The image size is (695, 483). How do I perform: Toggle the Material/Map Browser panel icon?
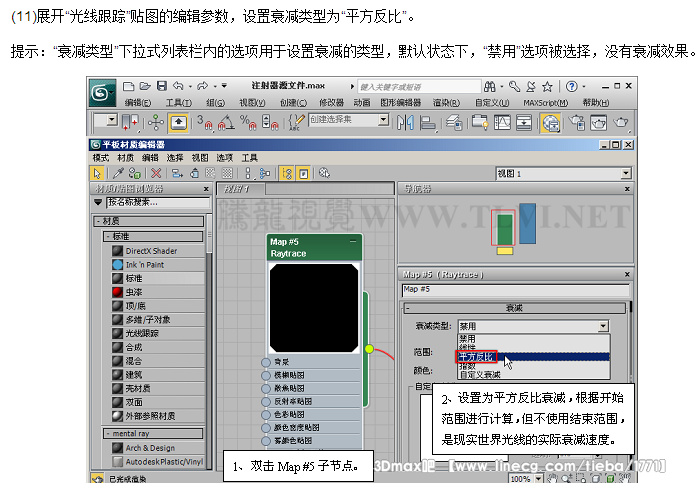[287, 173]
